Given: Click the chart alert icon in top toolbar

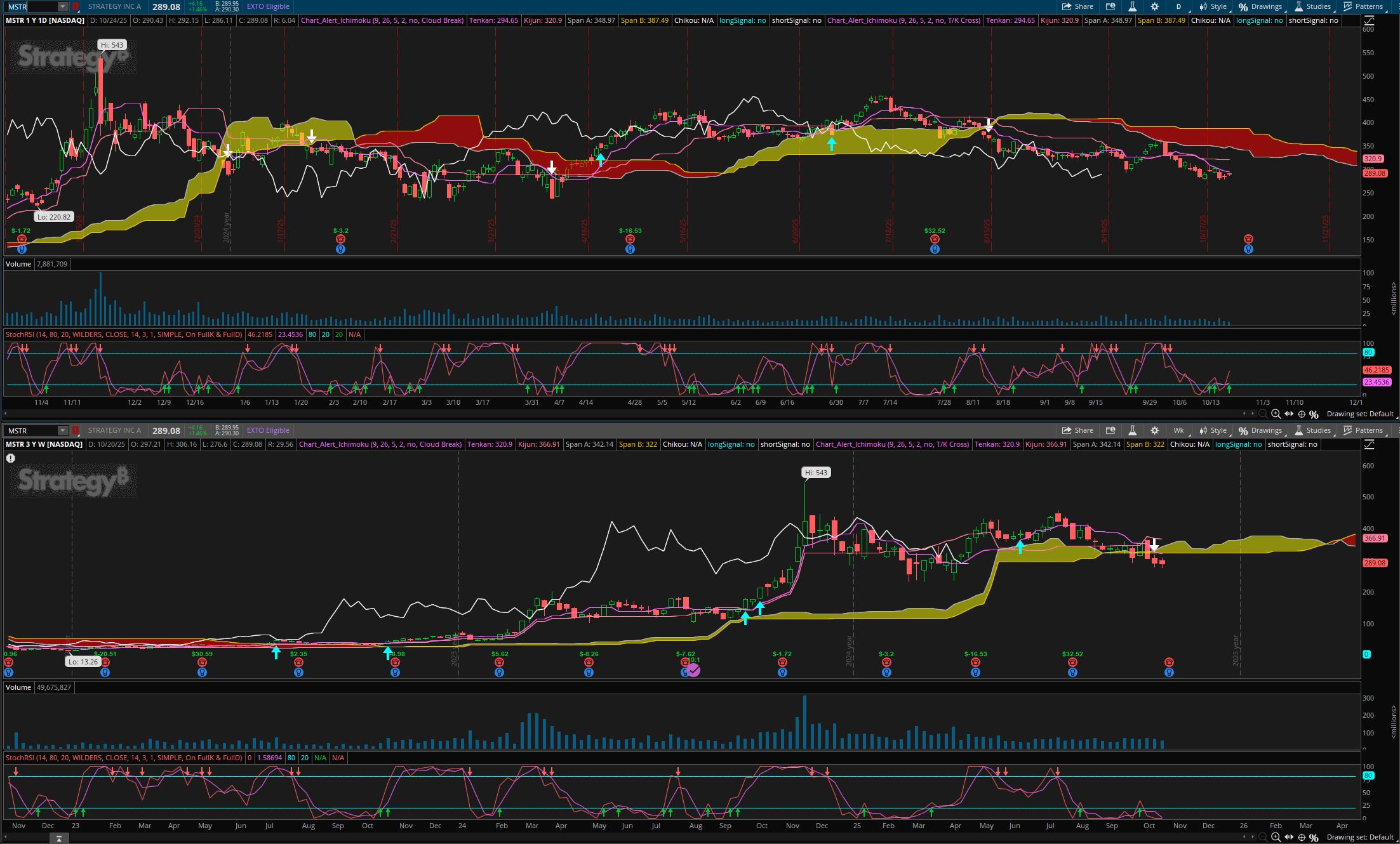Looking at the screenshot, I should point(1110,6).
